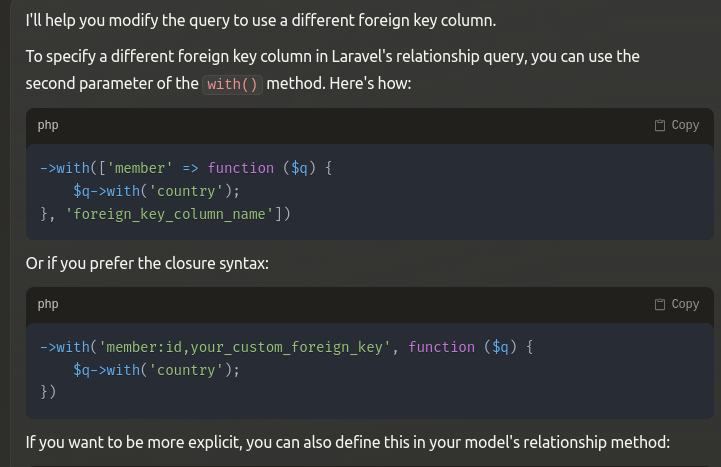This screenshot has height=467, width=721.
Task: Click the closing }) line of the second snippet
Action: pos(48,392)
